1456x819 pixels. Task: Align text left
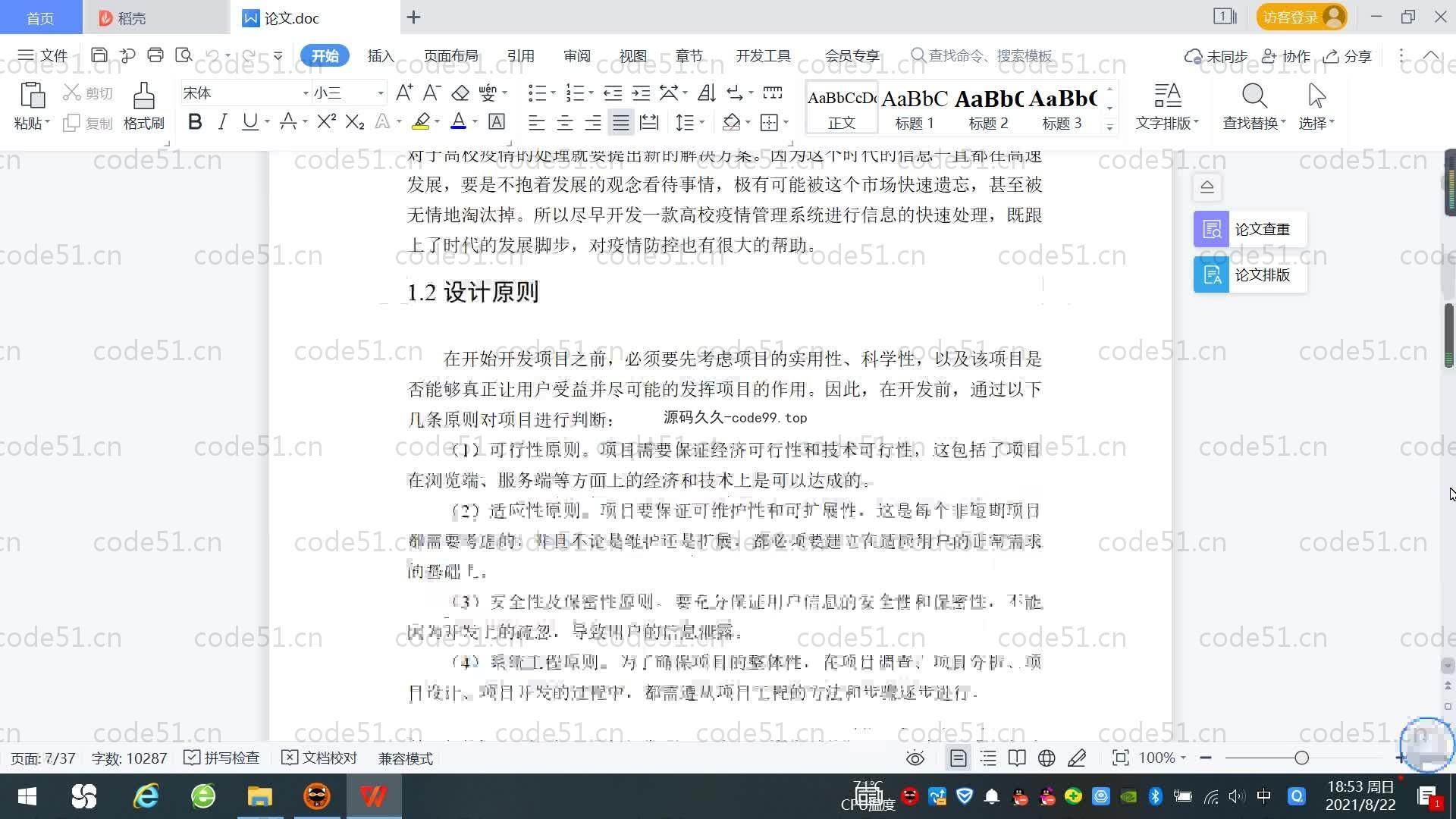pos(536,121)
